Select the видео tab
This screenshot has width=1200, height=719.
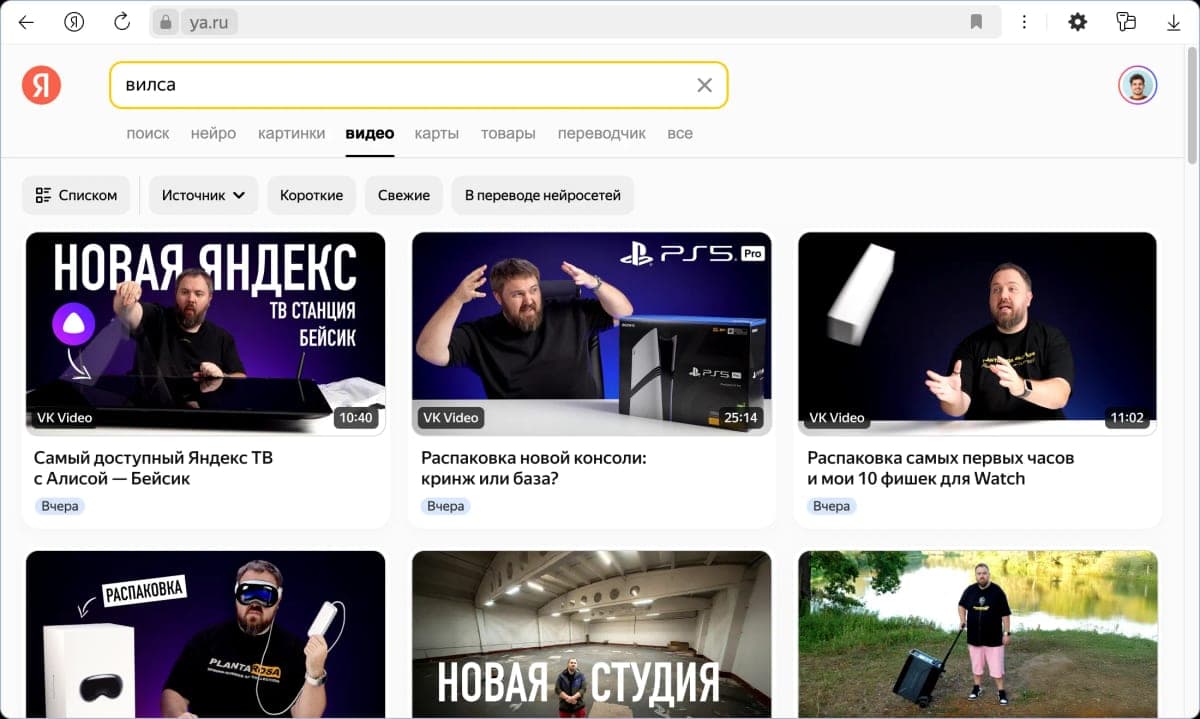click(x=370, y=133)
